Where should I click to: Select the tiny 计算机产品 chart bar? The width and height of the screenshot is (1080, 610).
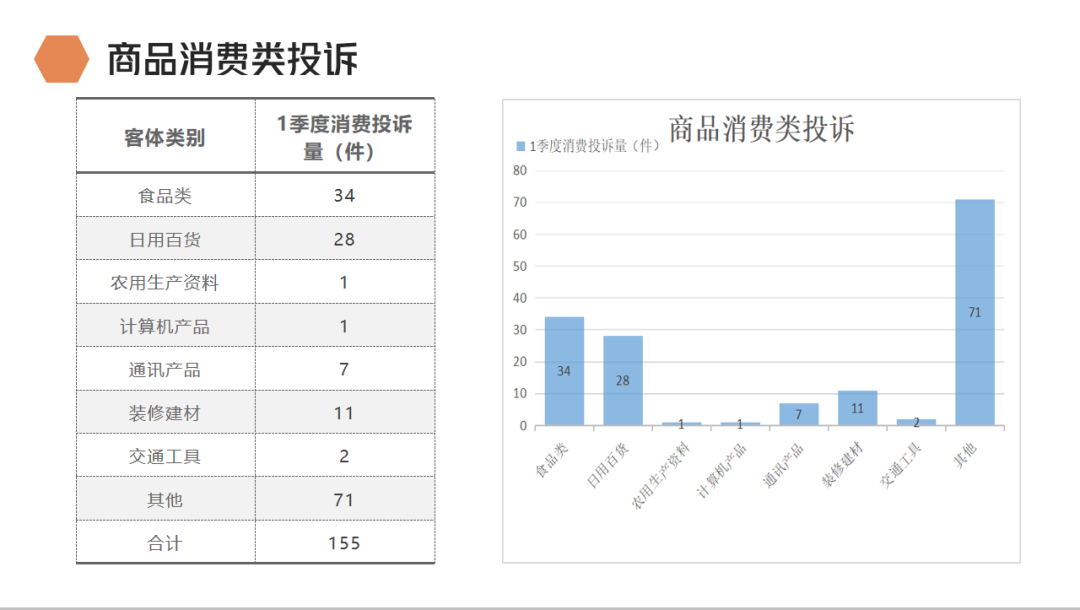(740, 424)
